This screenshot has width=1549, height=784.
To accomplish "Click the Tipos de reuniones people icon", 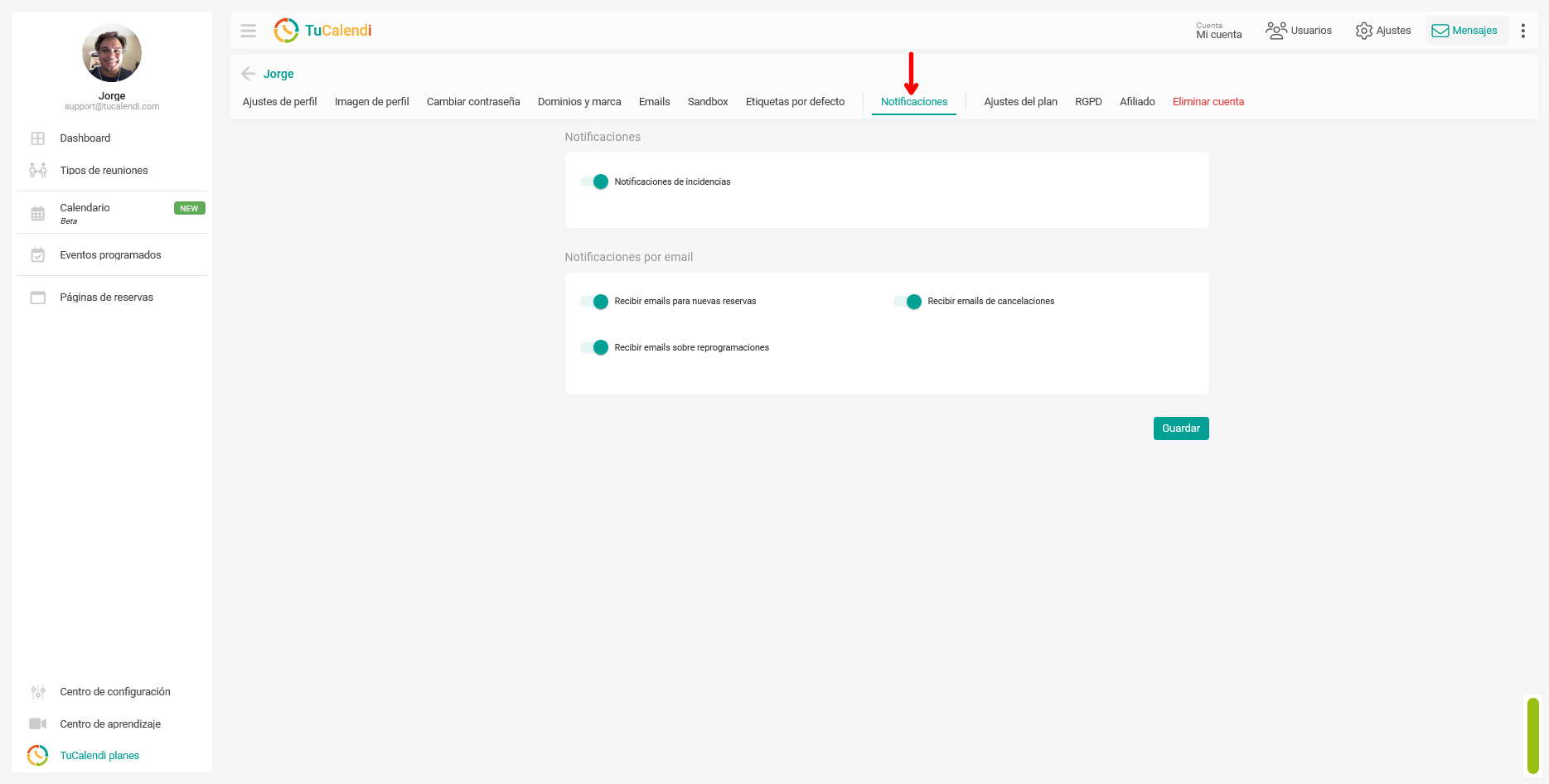I will click(x=38, y=171).
